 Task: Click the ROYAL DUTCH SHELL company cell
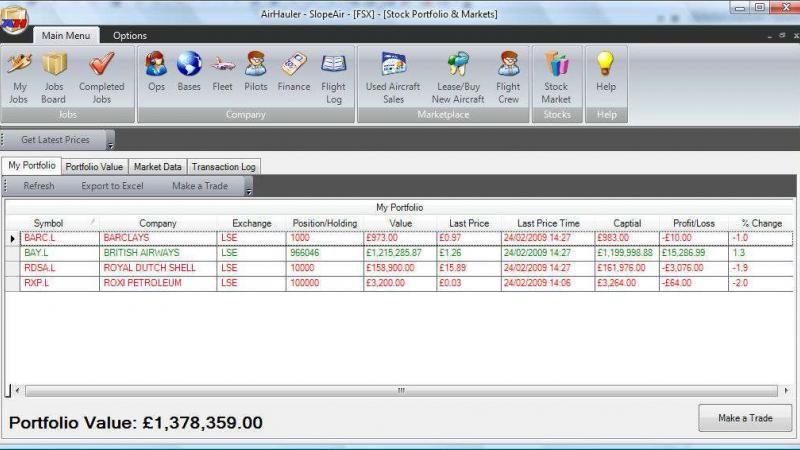click(158, 268)
